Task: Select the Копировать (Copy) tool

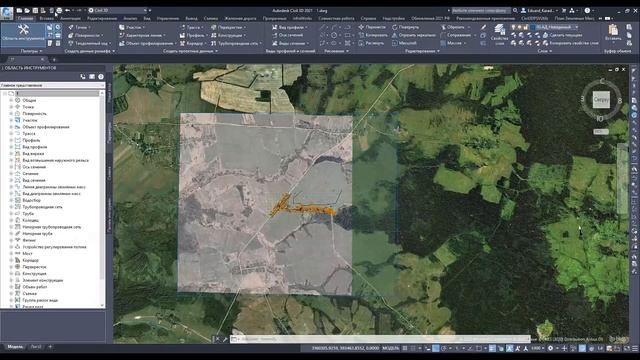Action: (x=373, y=36)
